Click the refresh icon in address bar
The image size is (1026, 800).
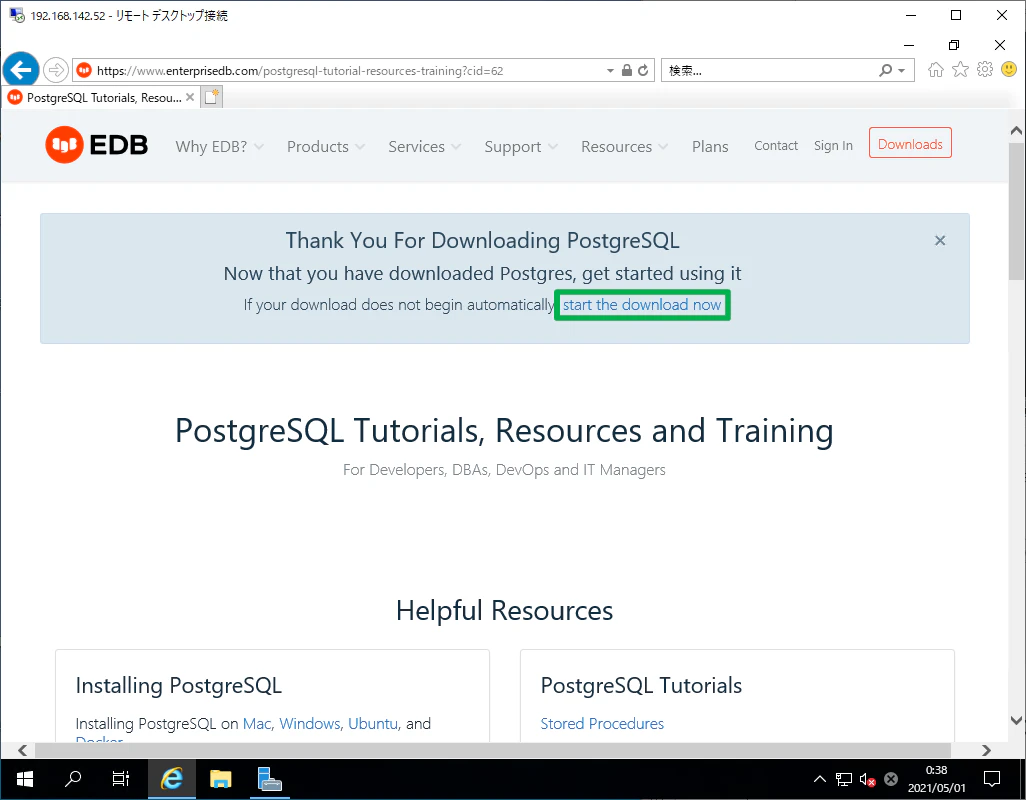pyautogui.click(x=643, y=70)
